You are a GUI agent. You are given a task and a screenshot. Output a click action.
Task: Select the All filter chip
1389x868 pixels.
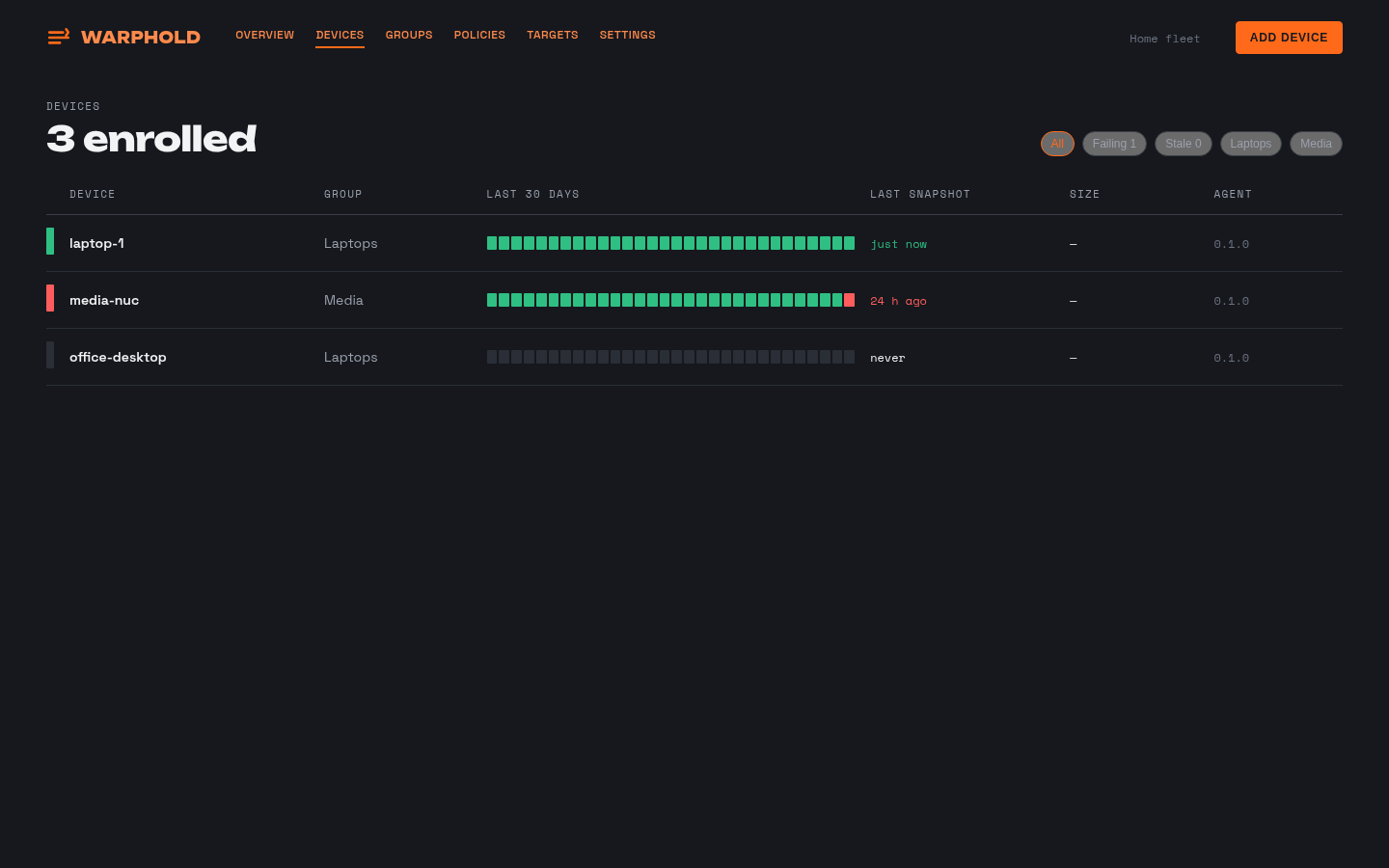click(1057, 144)
